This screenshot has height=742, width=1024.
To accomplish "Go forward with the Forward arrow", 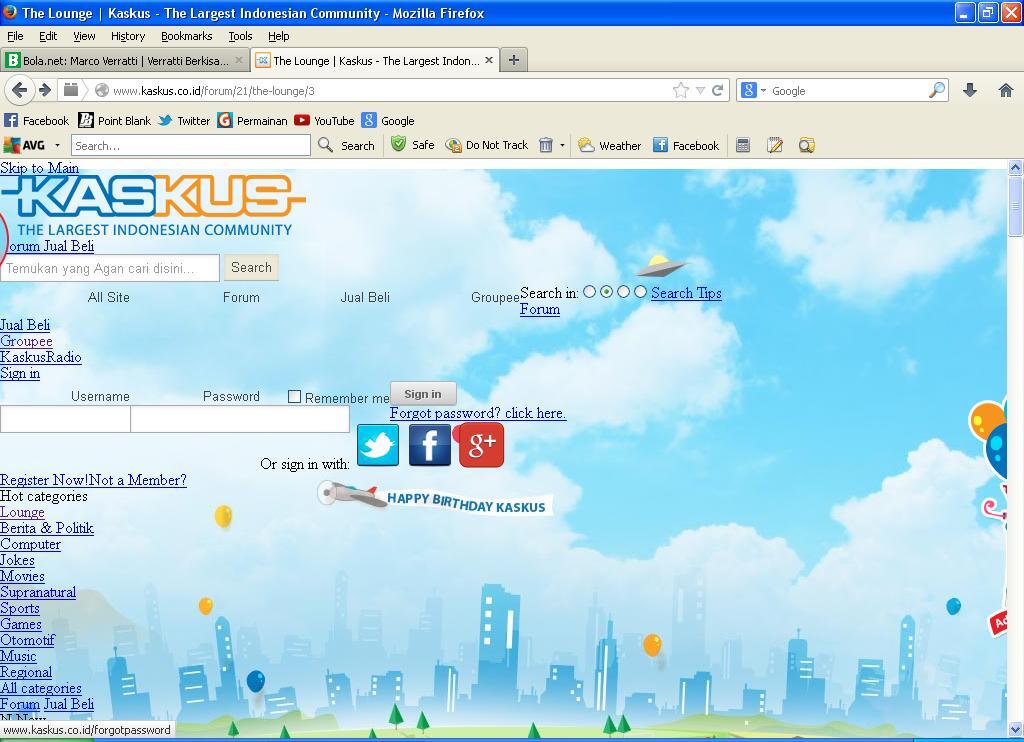I will coord(45,90).
